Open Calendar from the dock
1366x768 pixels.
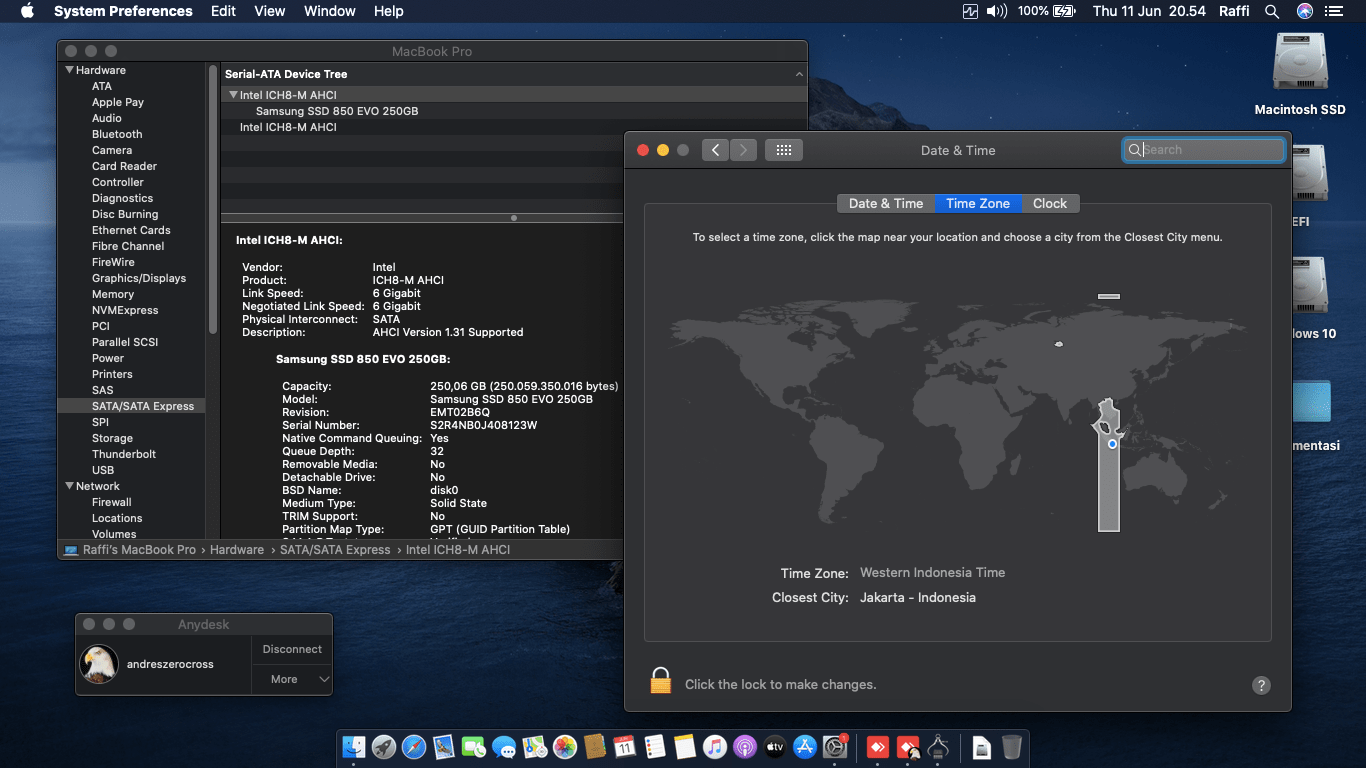tap(624, 746)
